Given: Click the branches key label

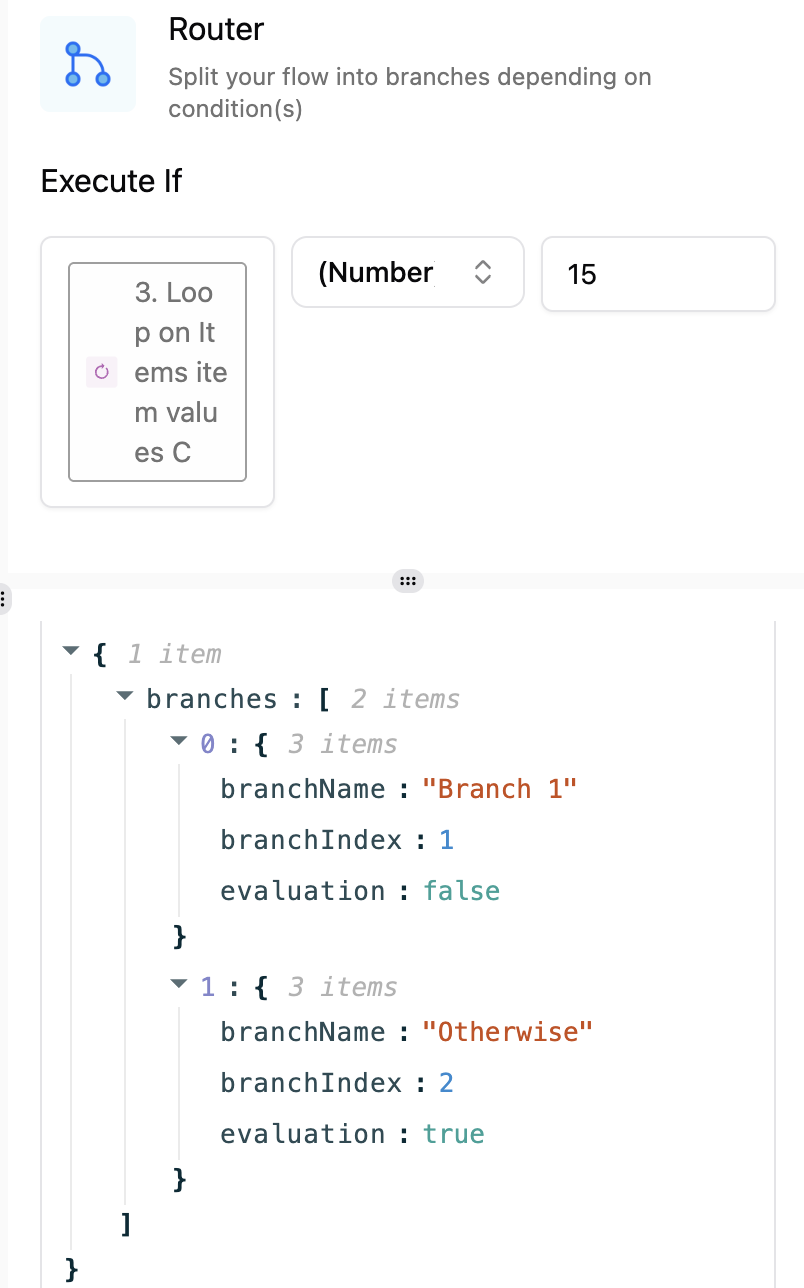Looking at the screenshot, I should pyautogui.click(x=212, y=698).
